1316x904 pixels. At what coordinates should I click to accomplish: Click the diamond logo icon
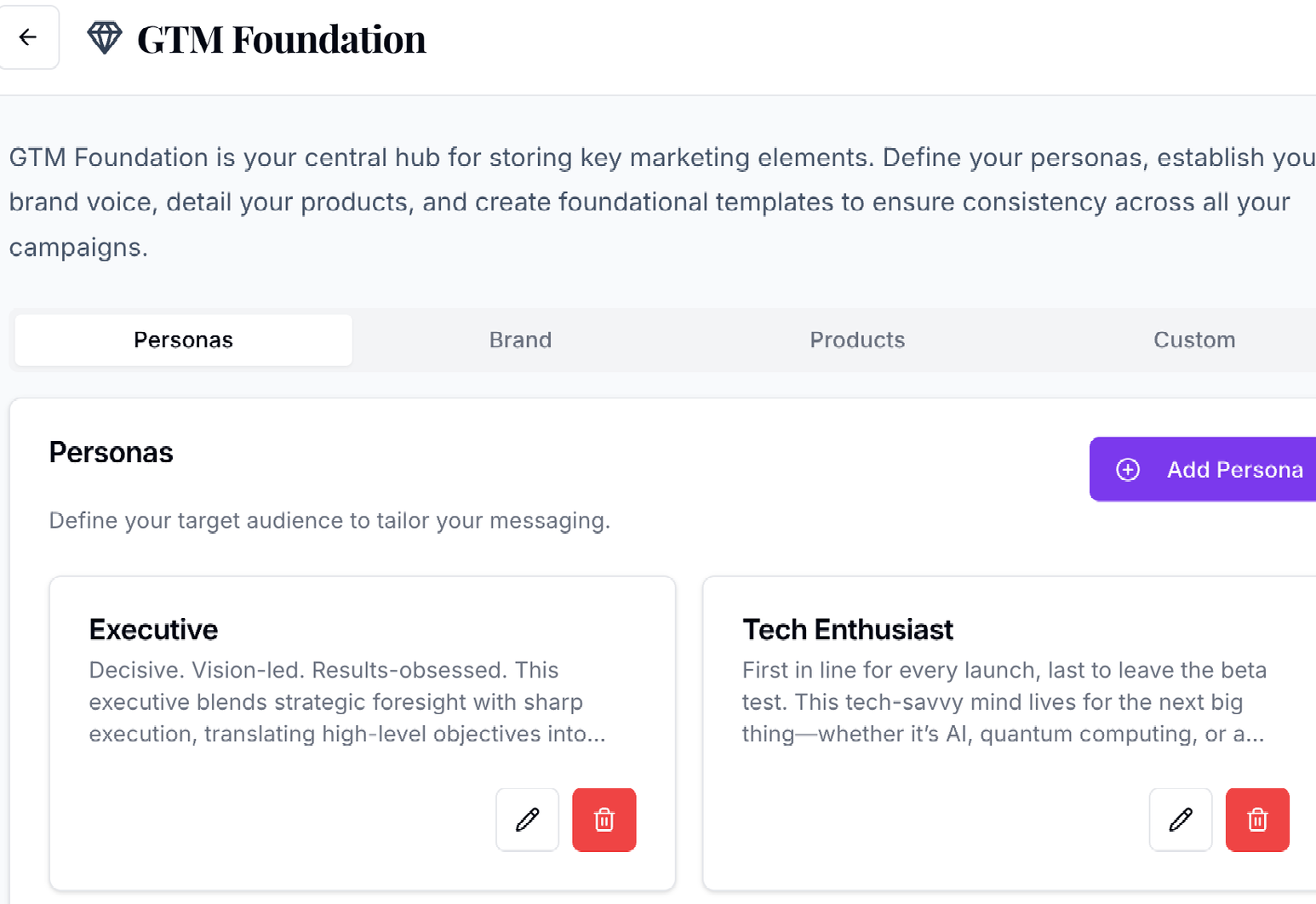[x=105, y=37]
